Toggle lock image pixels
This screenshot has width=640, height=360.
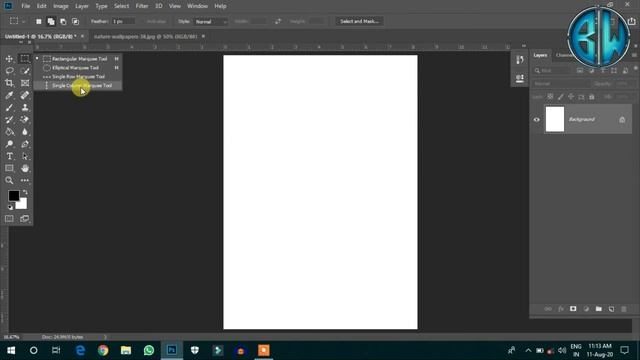561,97
